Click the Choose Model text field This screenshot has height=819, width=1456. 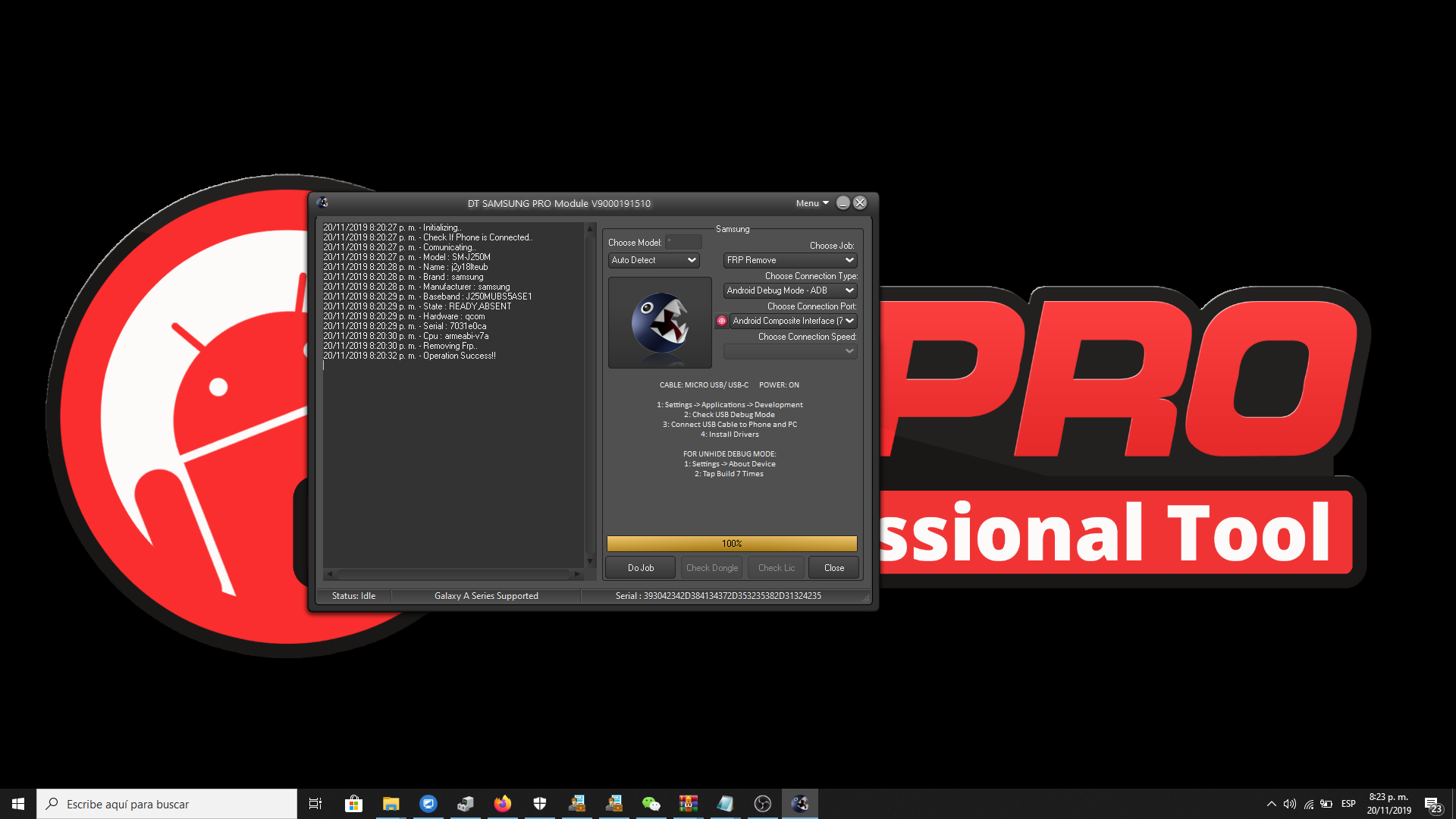pos(683,242)
